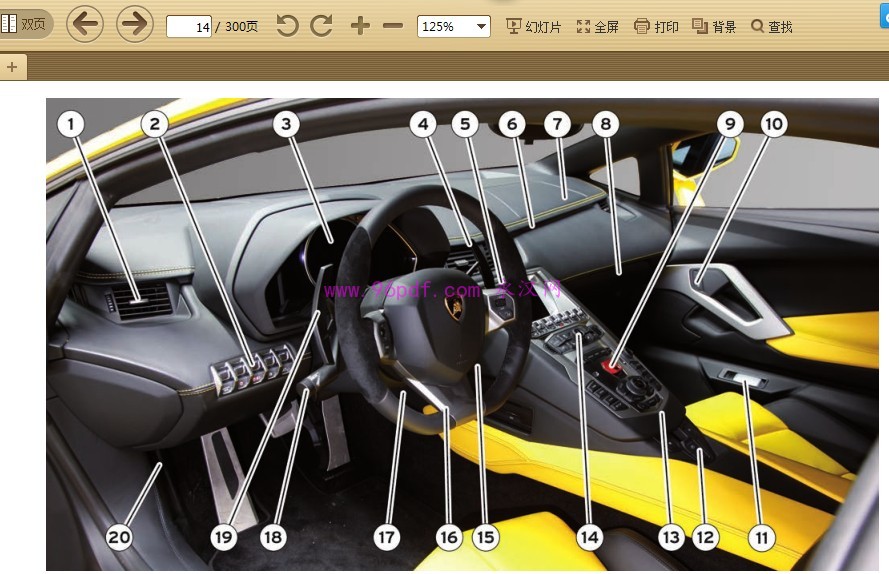
Task: Rotate page counterclockwise
Action: tap(287, 26)
